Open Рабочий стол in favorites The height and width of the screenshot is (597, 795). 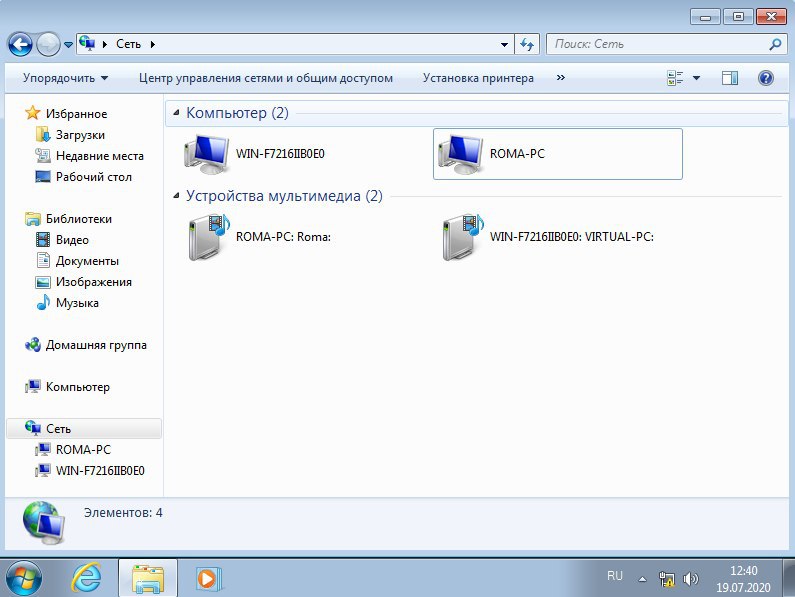click(x=93, y=177)
